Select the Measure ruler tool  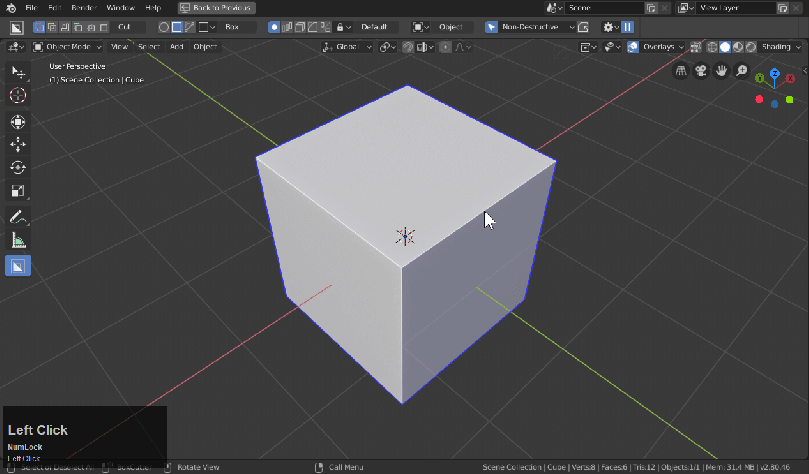(x=18, y=241)
